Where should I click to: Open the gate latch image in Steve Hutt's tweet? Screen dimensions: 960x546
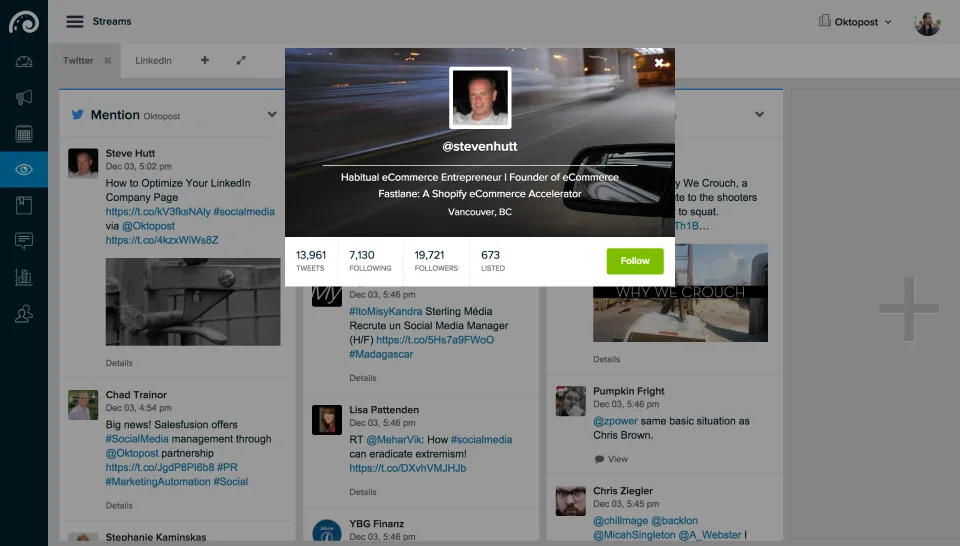tap(193, 302)
